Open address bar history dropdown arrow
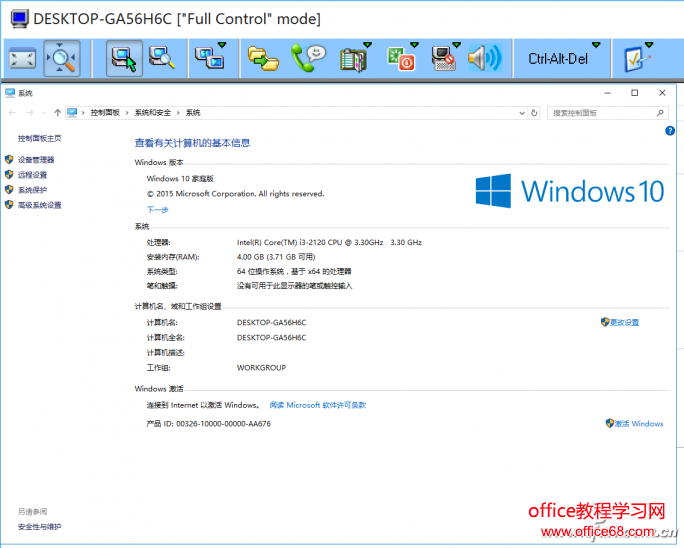Image resolution: width=684 pixels, height=548 pixels. [522, 113]
